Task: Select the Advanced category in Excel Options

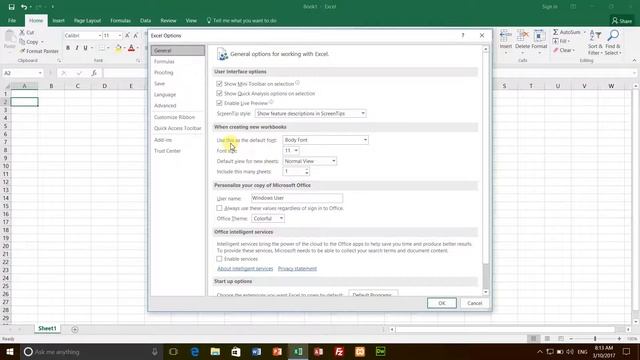Action: click(x=178, y=106)
